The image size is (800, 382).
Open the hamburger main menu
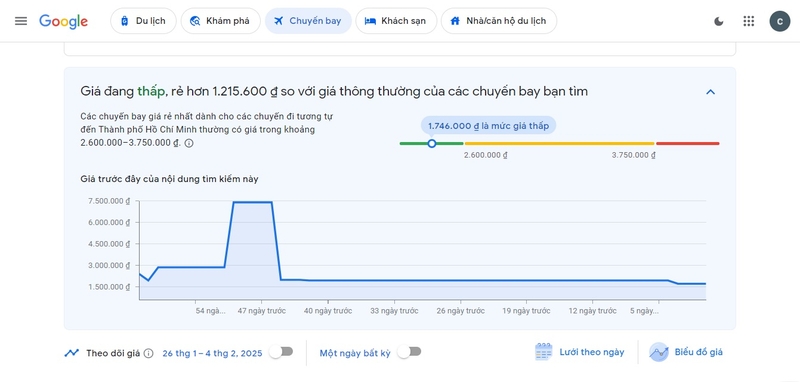coord(21,21)
